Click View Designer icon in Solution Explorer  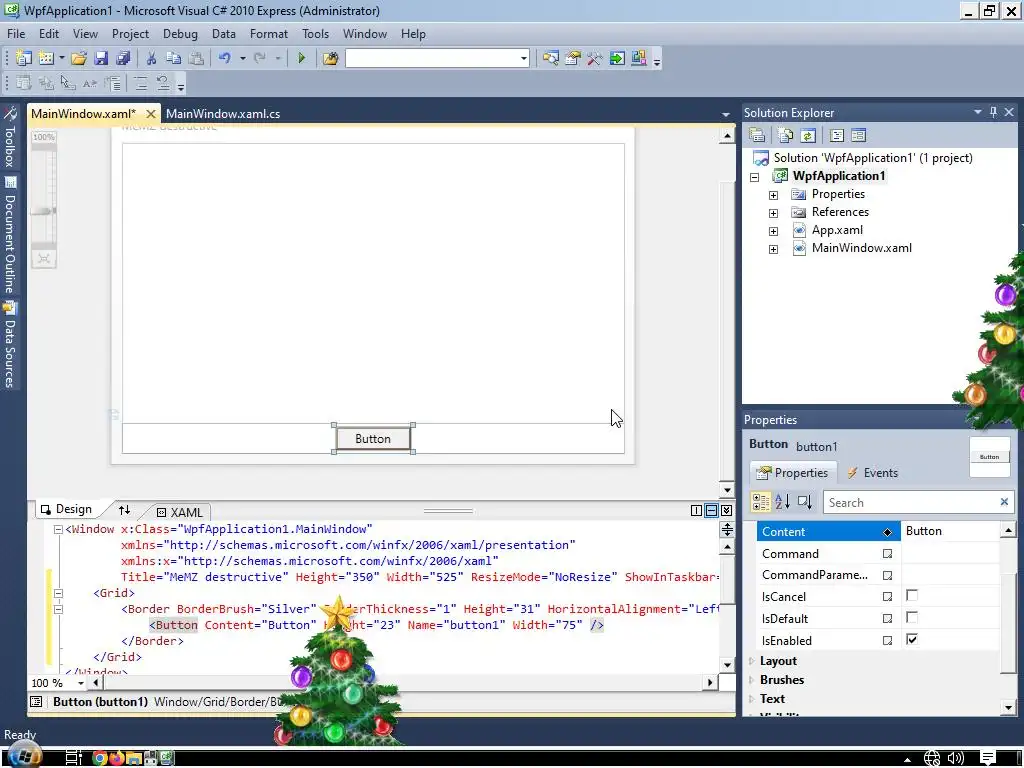pos(859,135)
